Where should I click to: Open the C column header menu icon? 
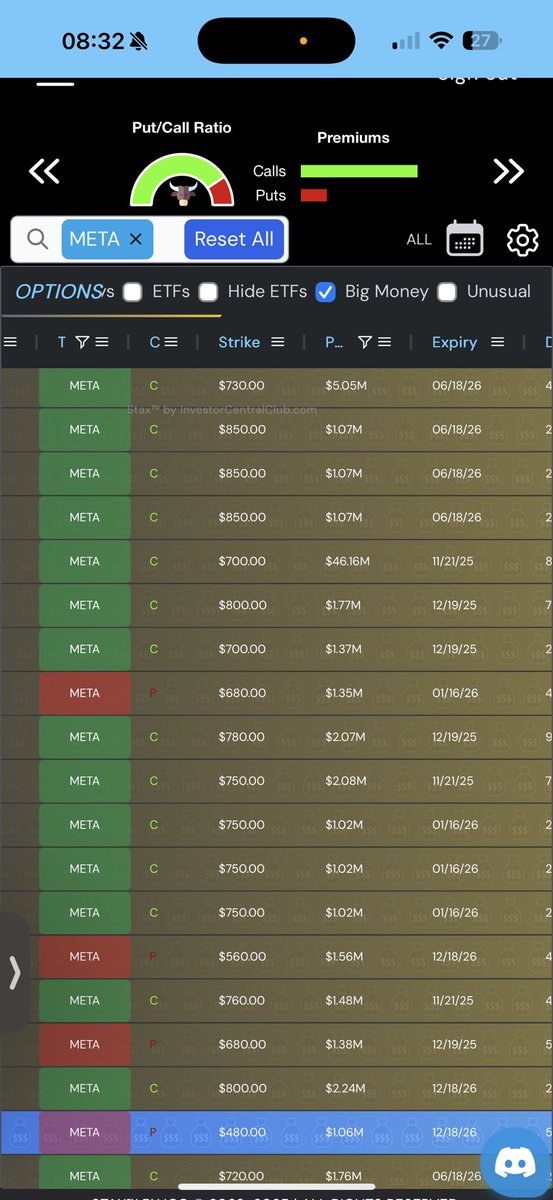point(171,342)
